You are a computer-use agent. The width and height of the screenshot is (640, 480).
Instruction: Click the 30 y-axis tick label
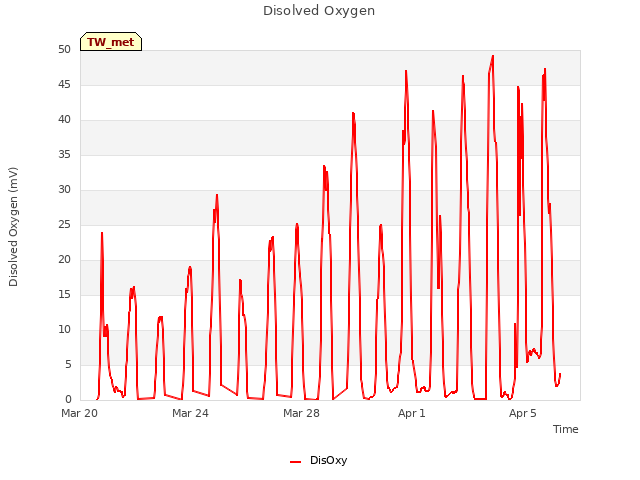point(64,189)
